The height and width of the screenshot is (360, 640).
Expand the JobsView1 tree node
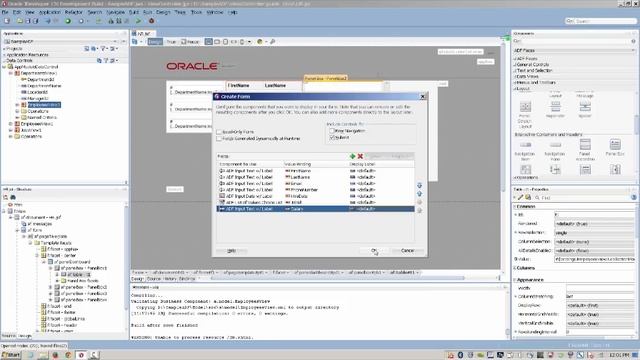pyautogui.click(x=11, y=130)
